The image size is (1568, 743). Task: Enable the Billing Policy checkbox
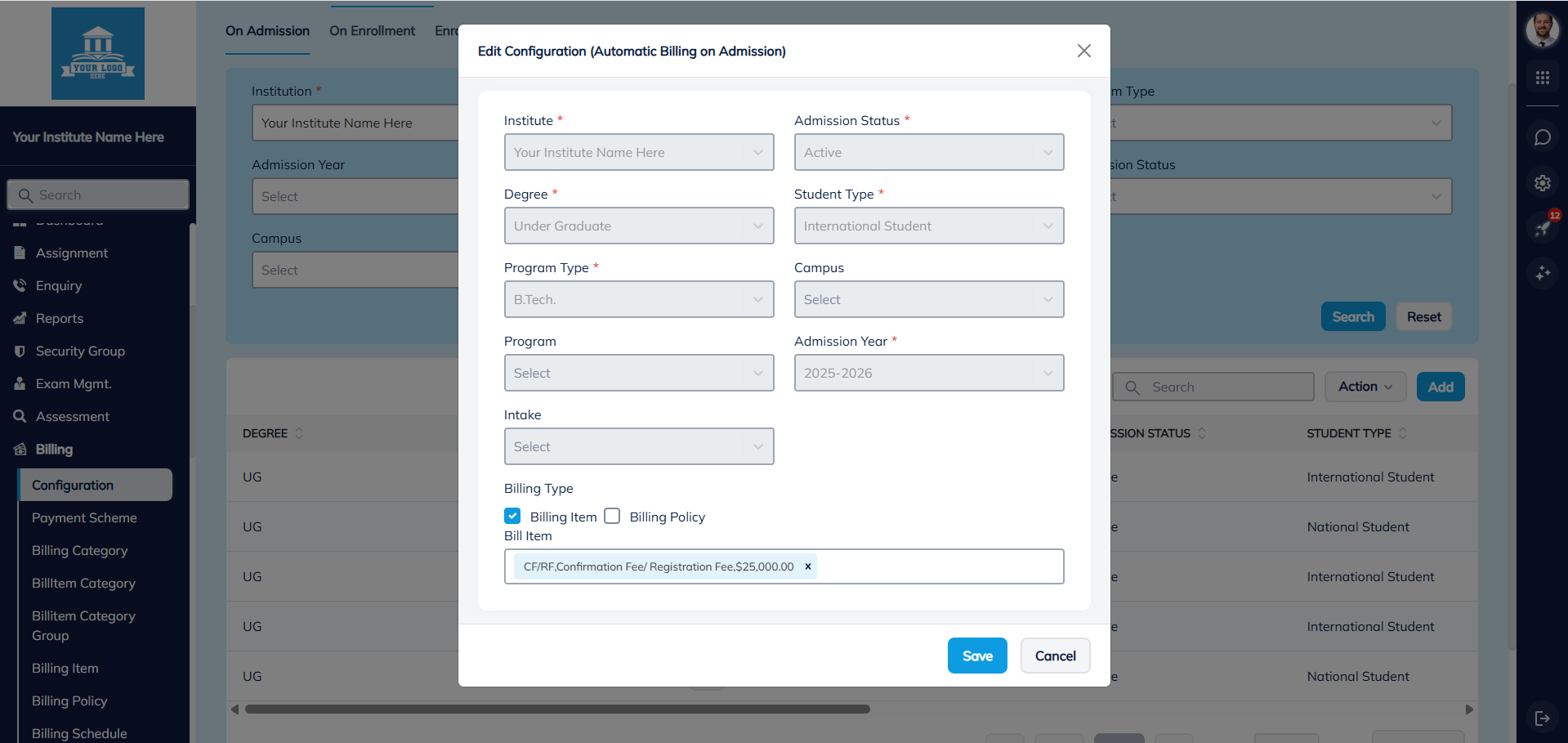(612, 516)
